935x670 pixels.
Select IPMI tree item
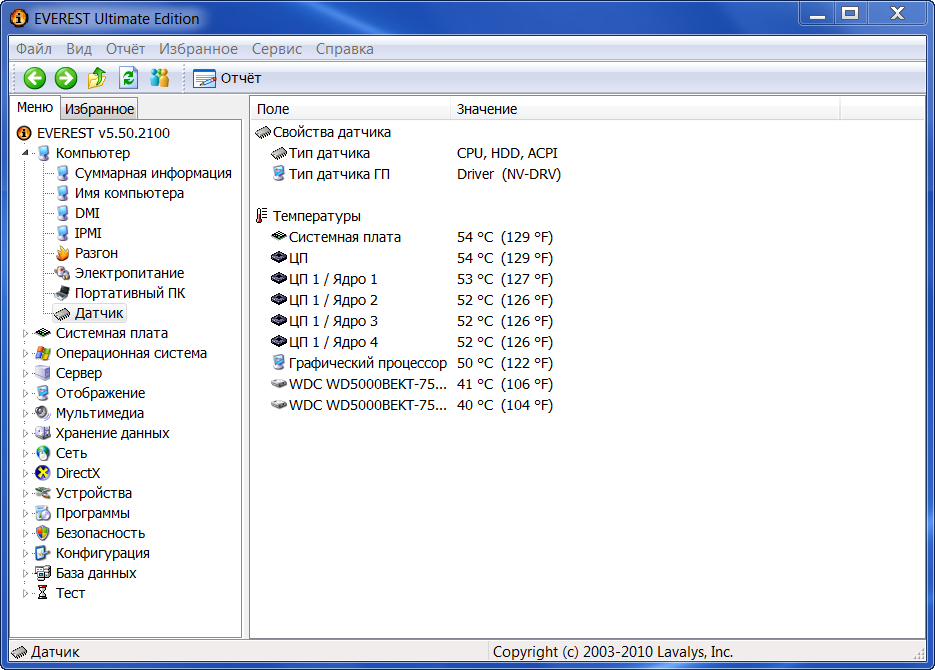(x=88, y=233)
